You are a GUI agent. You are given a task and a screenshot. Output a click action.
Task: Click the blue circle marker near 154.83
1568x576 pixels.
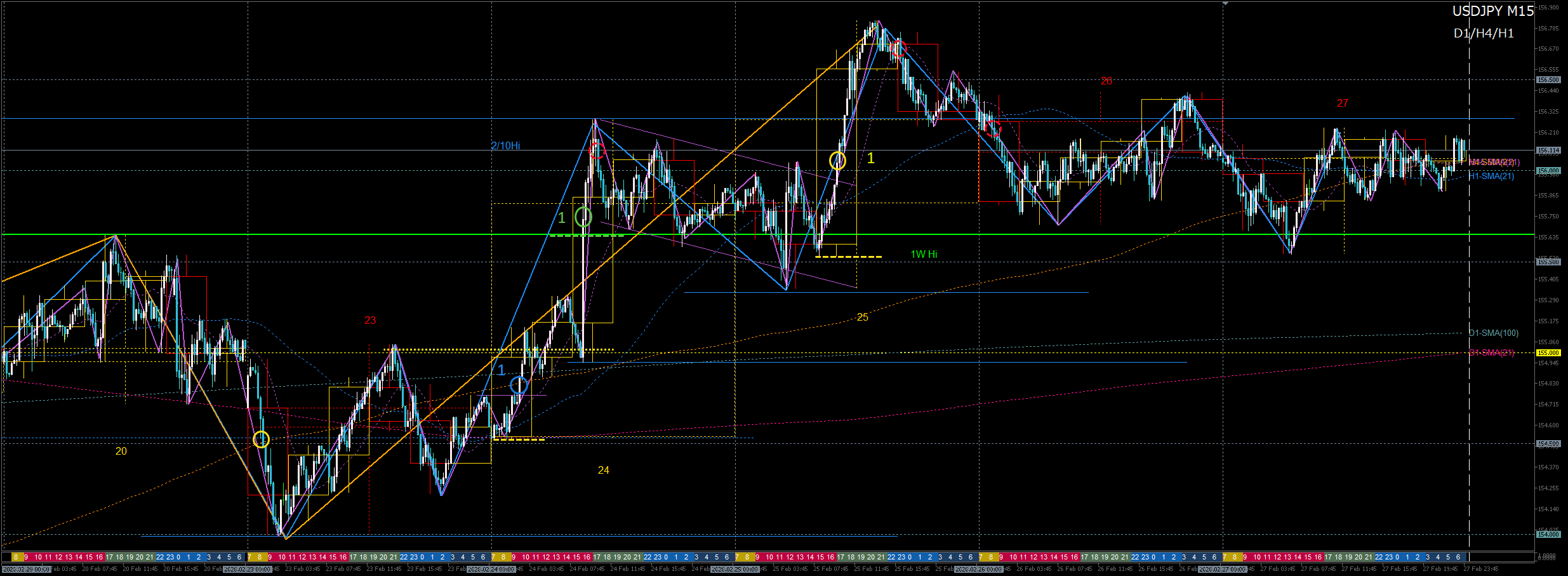[519, 385]
